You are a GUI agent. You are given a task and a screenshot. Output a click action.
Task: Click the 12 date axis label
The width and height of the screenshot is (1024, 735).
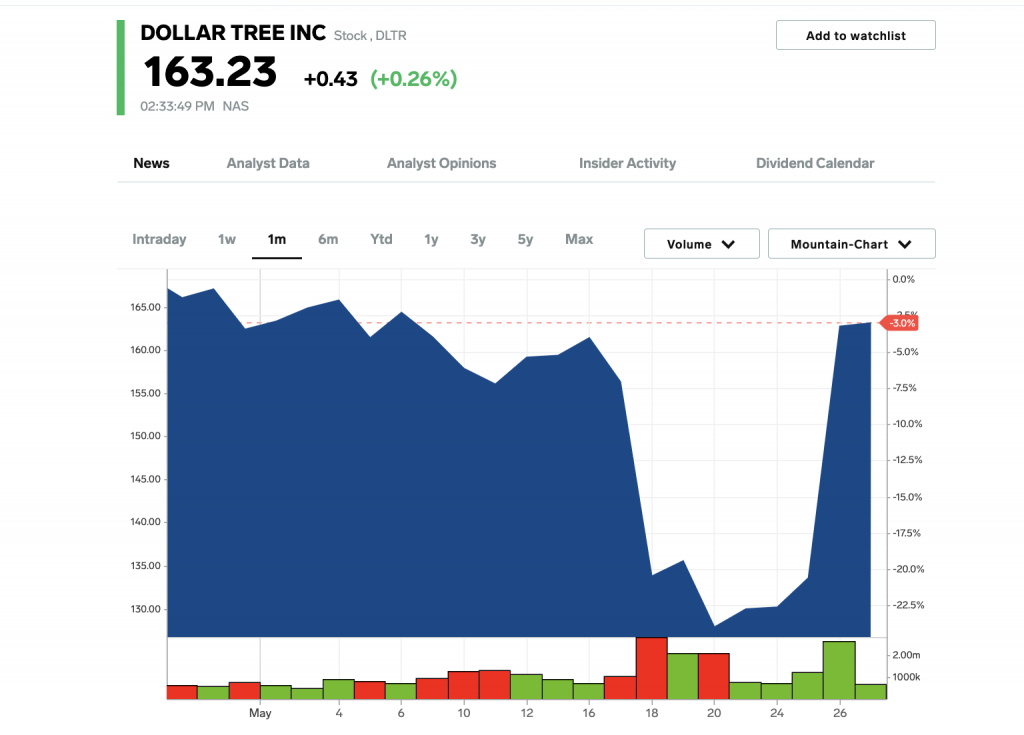click(527, 713)
